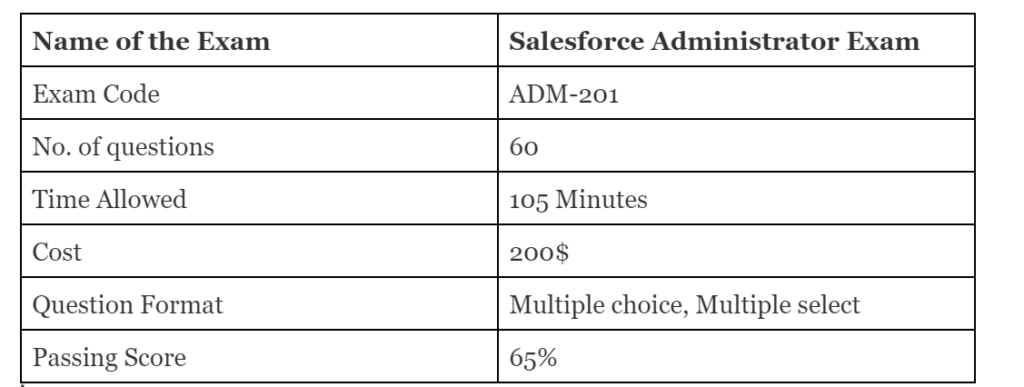Image resolution: width=1024 pixels, height=387 pixels.
Task: Select the value 60 in the table
Action: coord(524,147)
